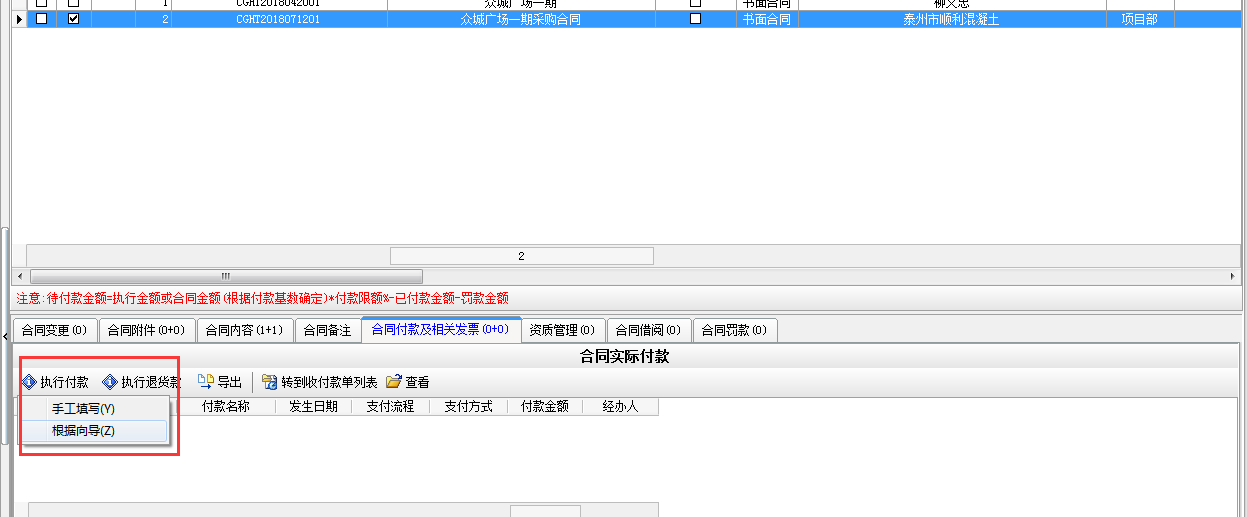Switch to the 资质管理 tab
The width and height of the screenshot is (1247, 517).
[x=562, y=330]
